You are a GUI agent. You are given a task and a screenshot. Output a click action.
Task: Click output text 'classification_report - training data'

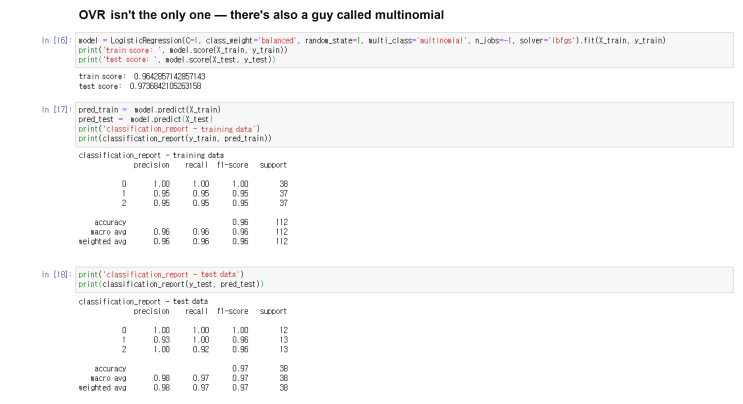pyautogui.click(x=151, y=155)
